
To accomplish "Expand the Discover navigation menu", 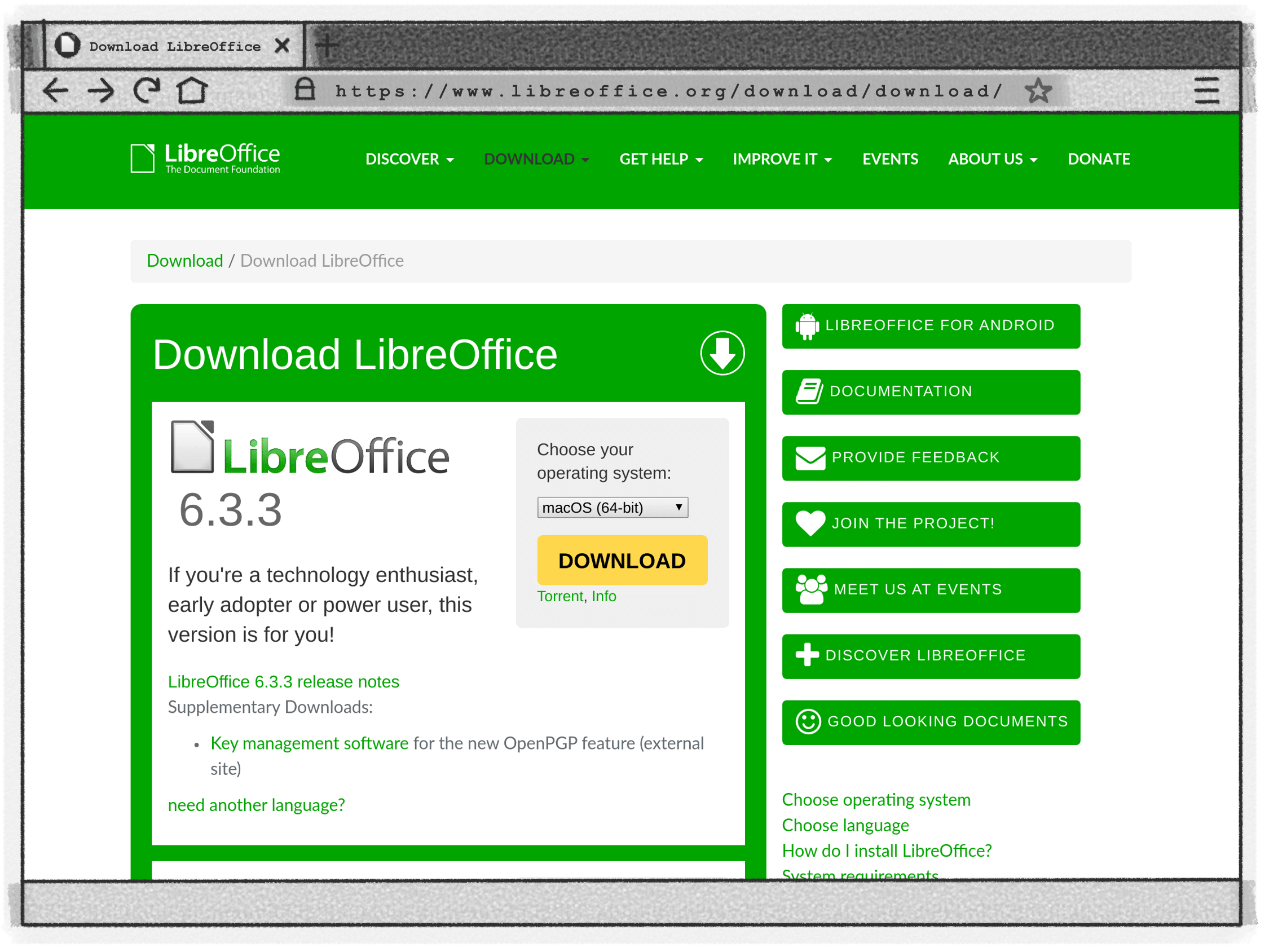I will [409, 159].
